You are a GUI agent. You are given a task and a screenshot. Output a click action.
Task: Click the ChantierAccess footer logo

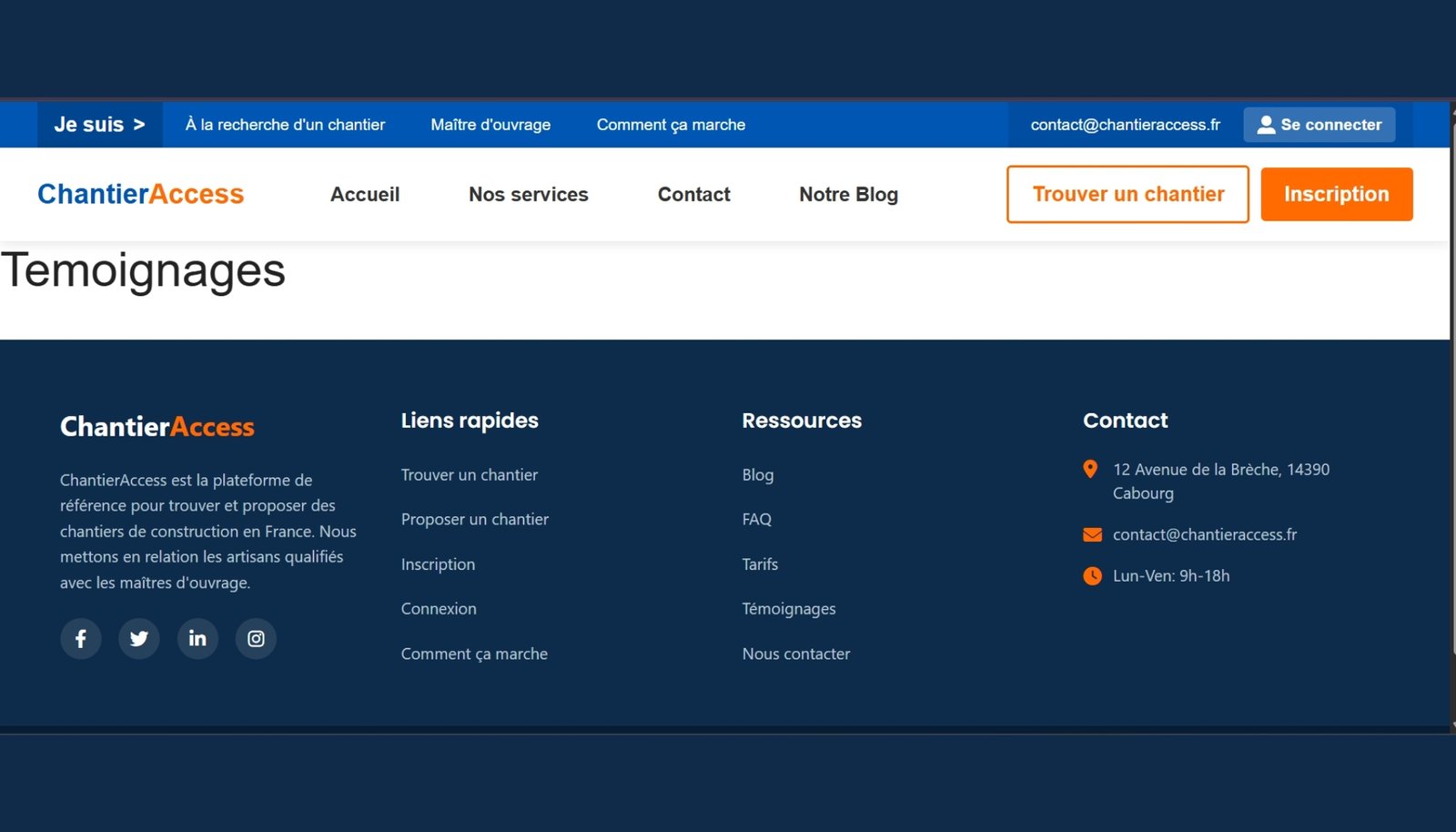click(157, 427)
